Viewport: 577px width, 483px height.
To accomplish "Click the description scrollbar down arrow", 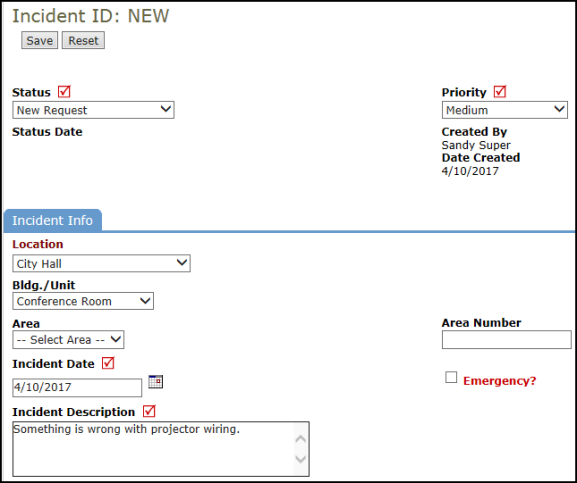I will pos(301,459).
